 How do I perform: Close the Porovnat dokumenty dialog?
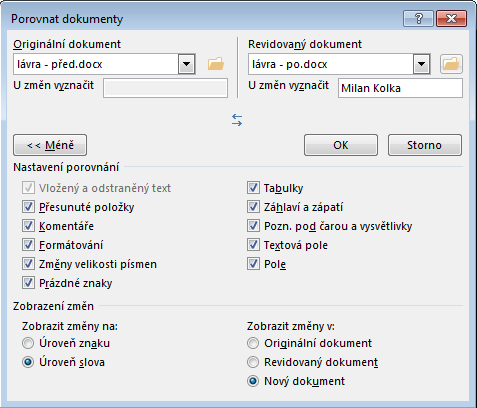[x=451, y=18]
